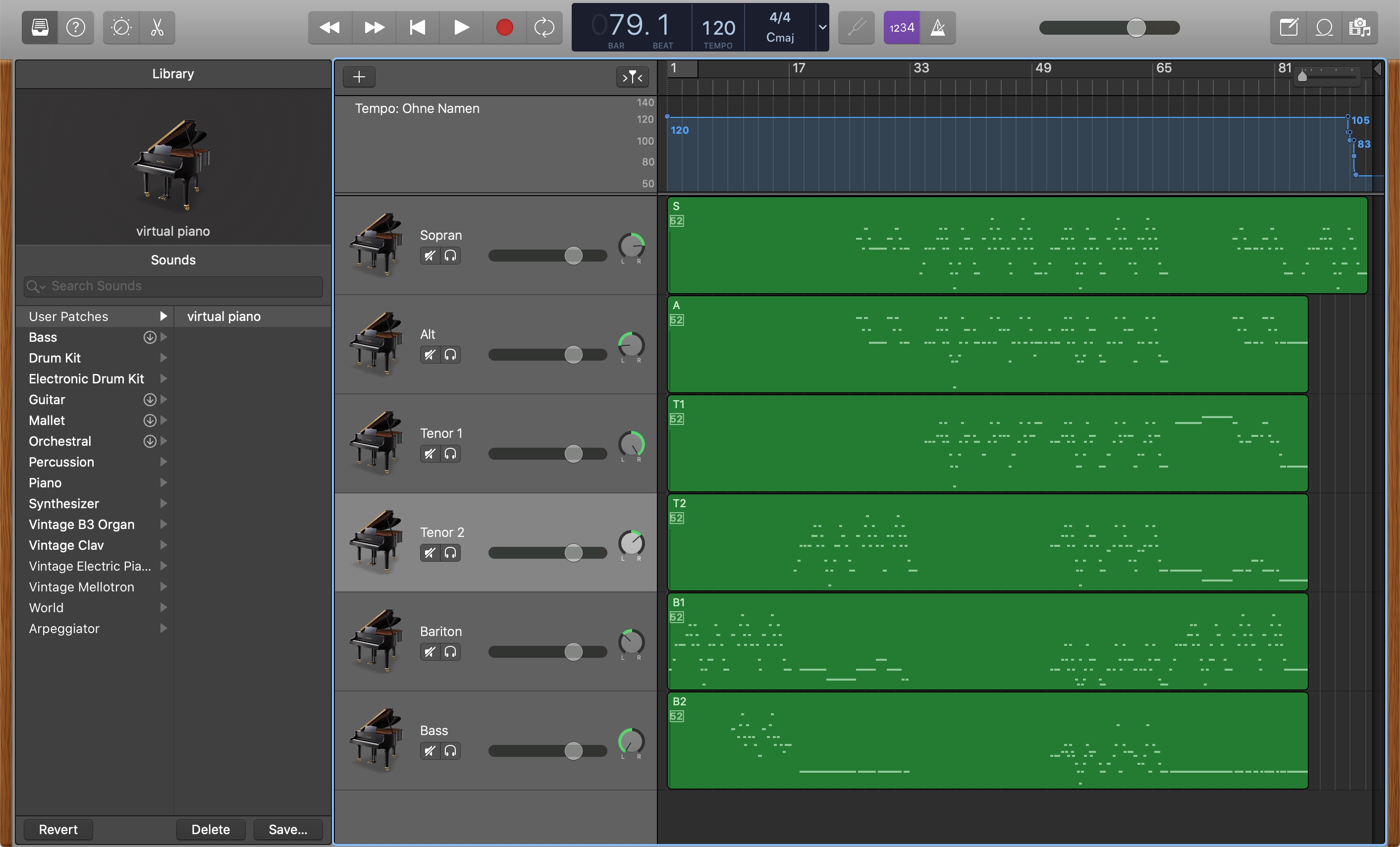Open the Scissors editor button
The width and height of the screenshot is (1400, 847).
click(x=158, y=27)
